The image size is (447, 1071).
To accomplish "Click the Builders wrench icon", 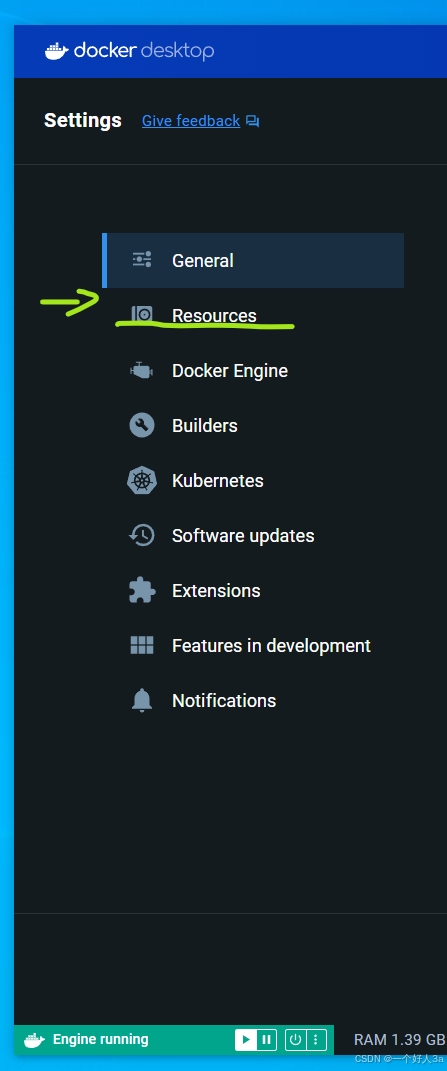I will click(x=142, y=426).
